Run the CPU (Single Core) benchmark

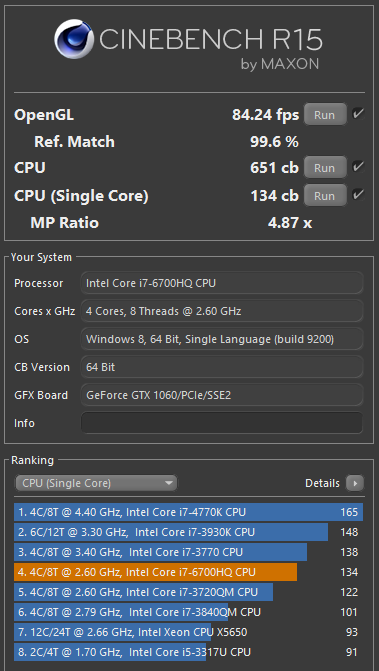tap(325, 196)
